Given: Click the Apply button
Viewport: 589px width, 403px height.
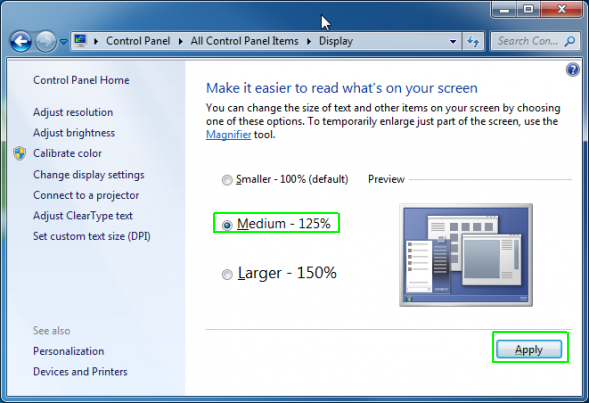Looking at the screenshot, I should (x=529, y=350).
